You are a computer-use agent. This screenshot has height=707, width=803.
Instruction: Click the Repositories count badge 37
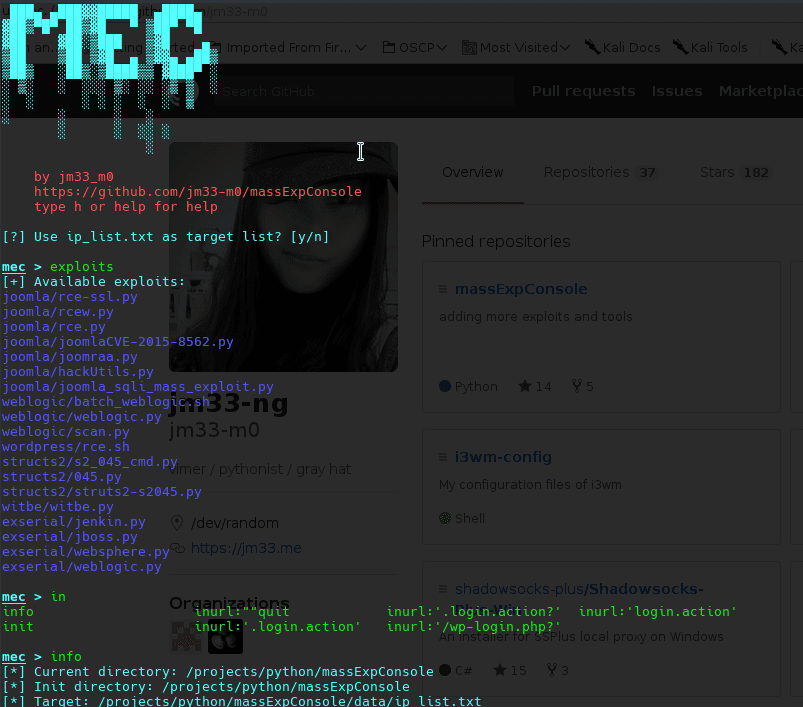[x=647, y=173]
